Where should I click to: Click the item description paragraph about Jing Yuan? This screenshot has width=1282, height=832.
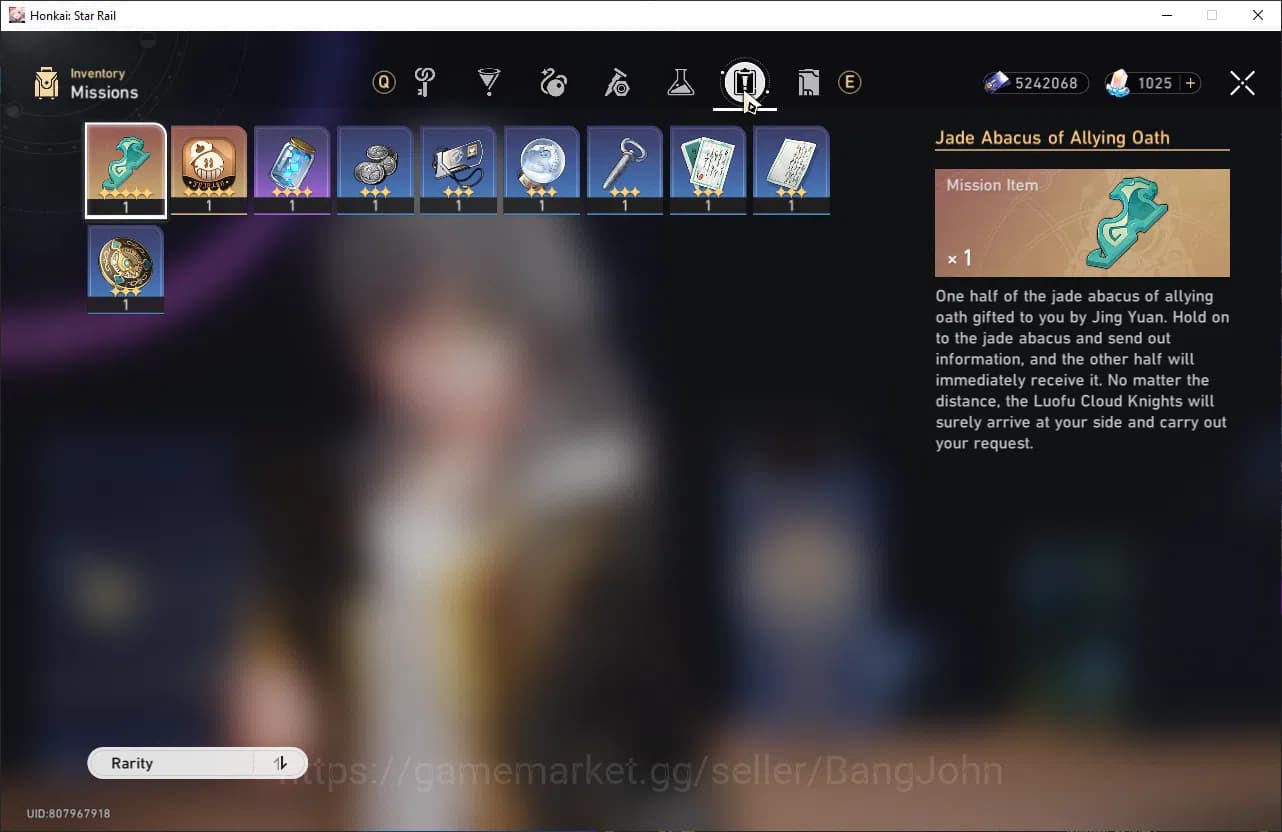point(1082,370)
